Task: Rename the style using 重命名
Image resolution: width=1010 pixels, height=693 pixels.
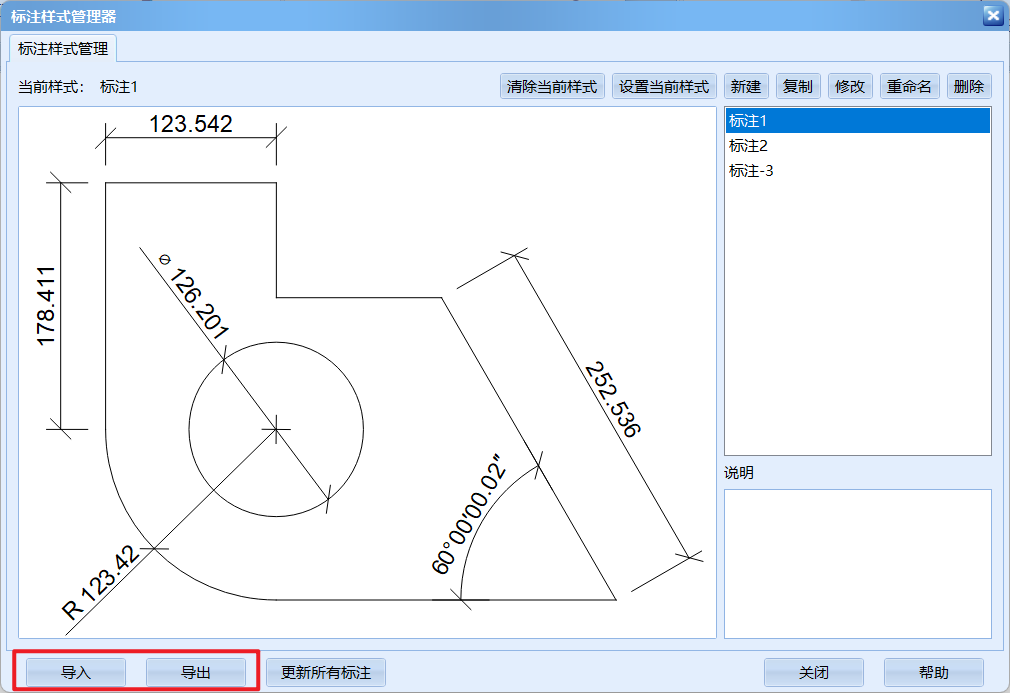Action: point(909,87)
